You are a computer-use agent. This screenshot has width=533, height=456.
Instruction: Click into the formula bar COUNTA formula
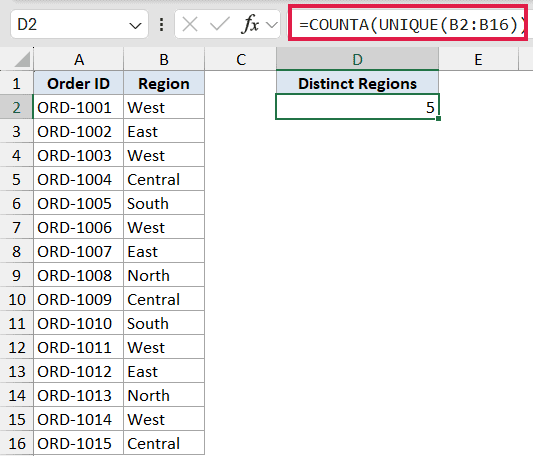(x=408, y=23)
